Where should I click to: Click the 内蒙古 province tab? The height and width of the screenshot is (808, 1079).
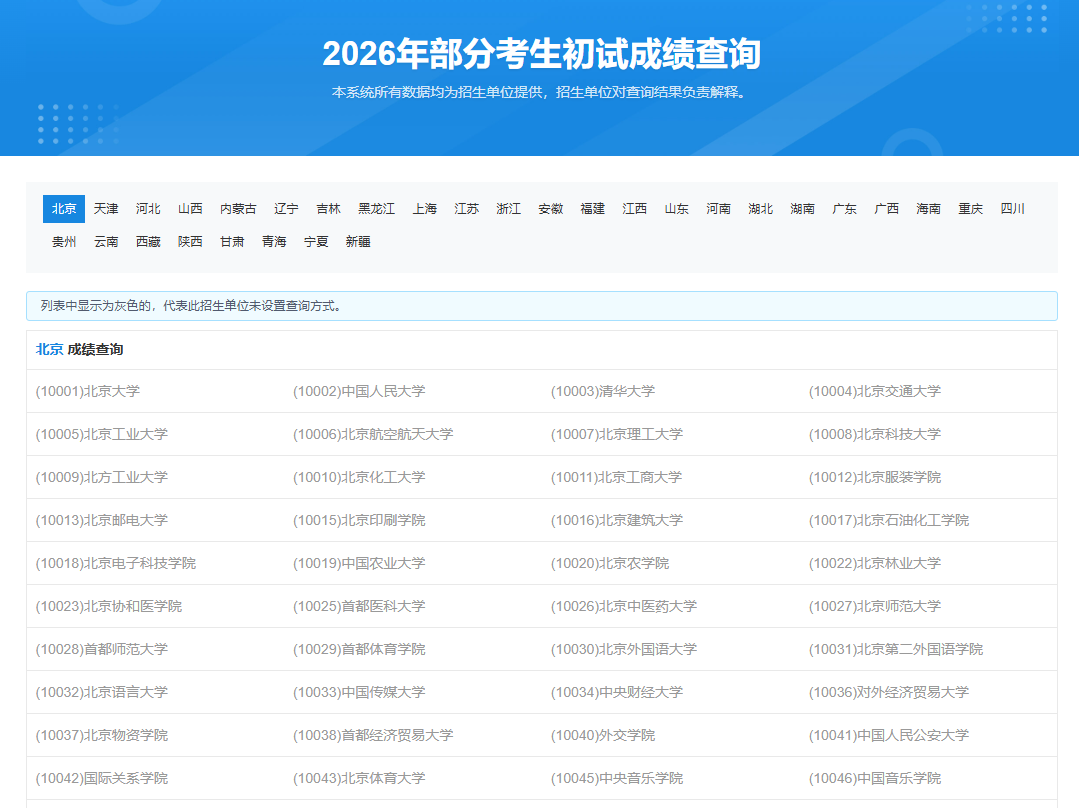pos(238,209)
